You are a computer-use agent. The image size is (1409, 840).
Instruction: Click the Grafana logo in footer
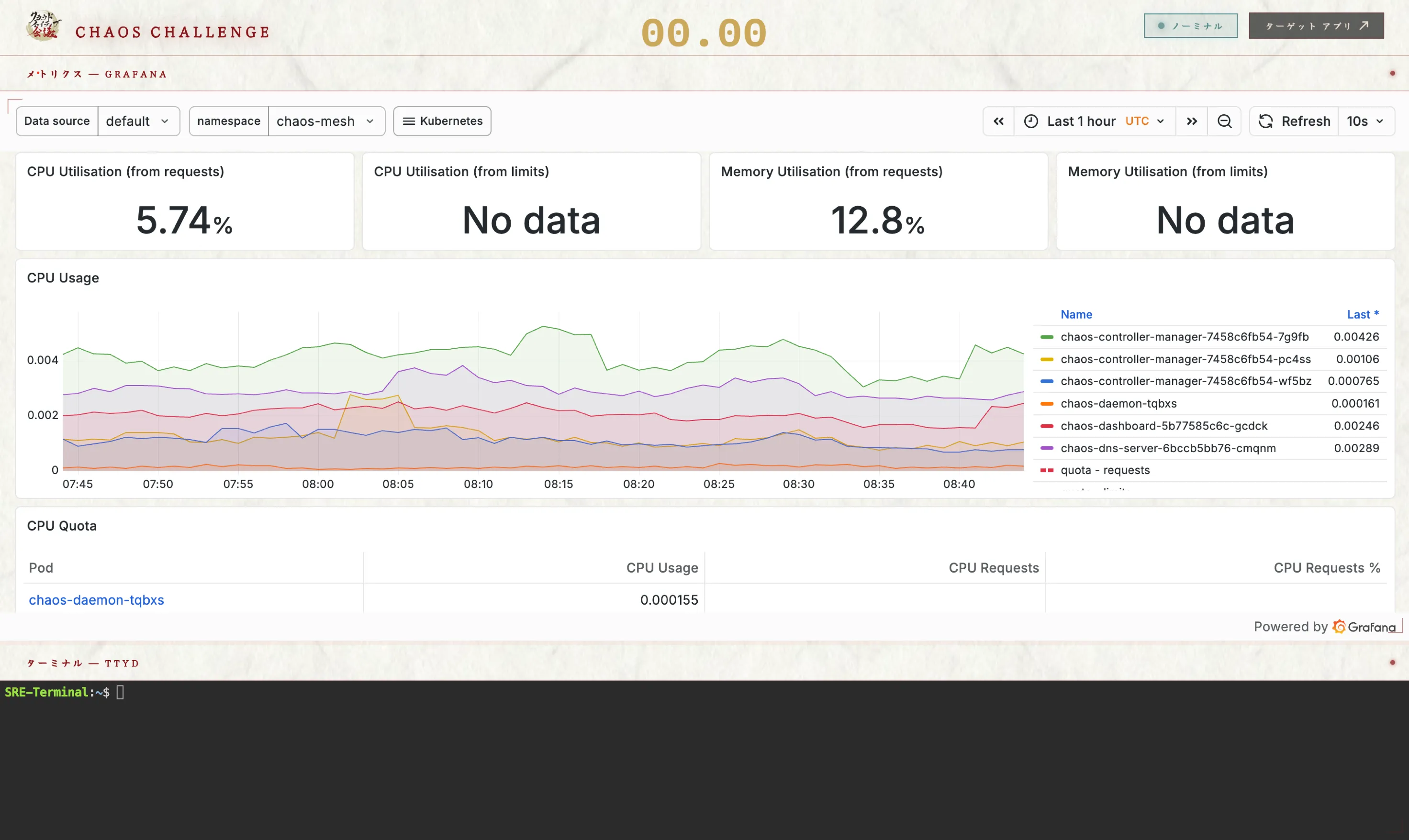click(x=1339, y=627)
